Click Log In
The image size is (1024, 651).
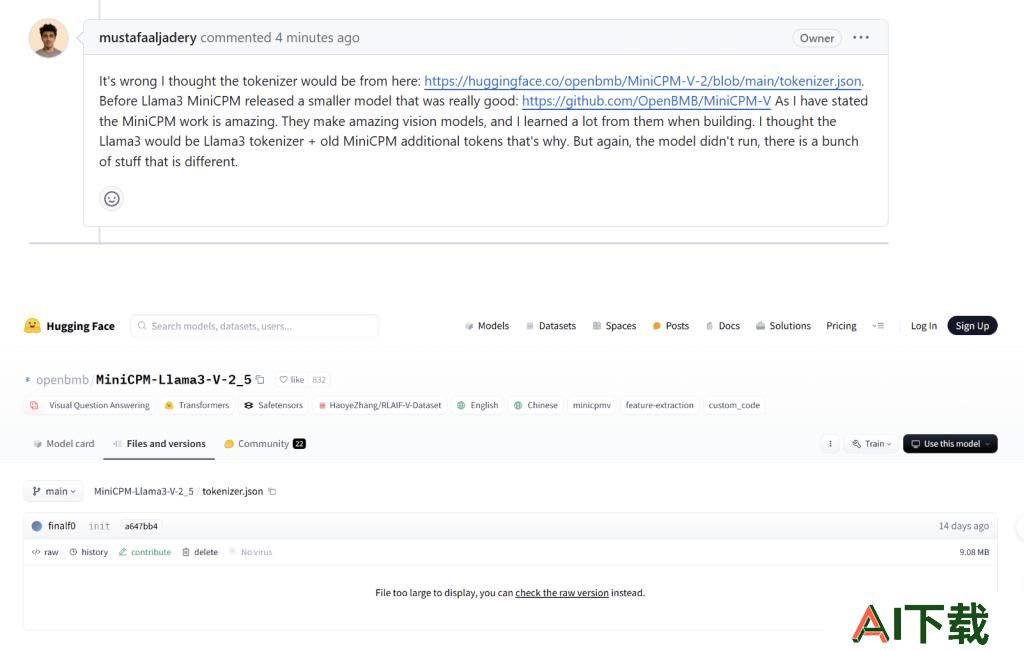923,326
